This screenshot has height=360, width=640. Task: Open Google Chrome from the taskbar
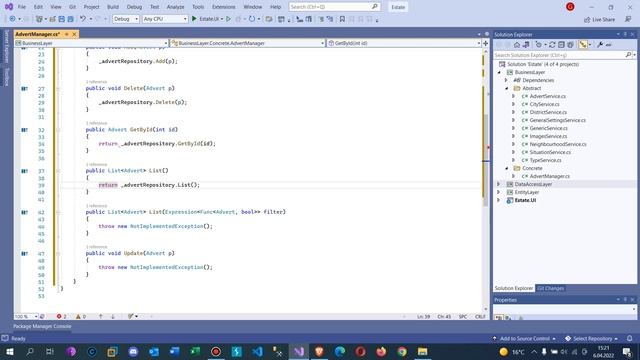point(402,351)
